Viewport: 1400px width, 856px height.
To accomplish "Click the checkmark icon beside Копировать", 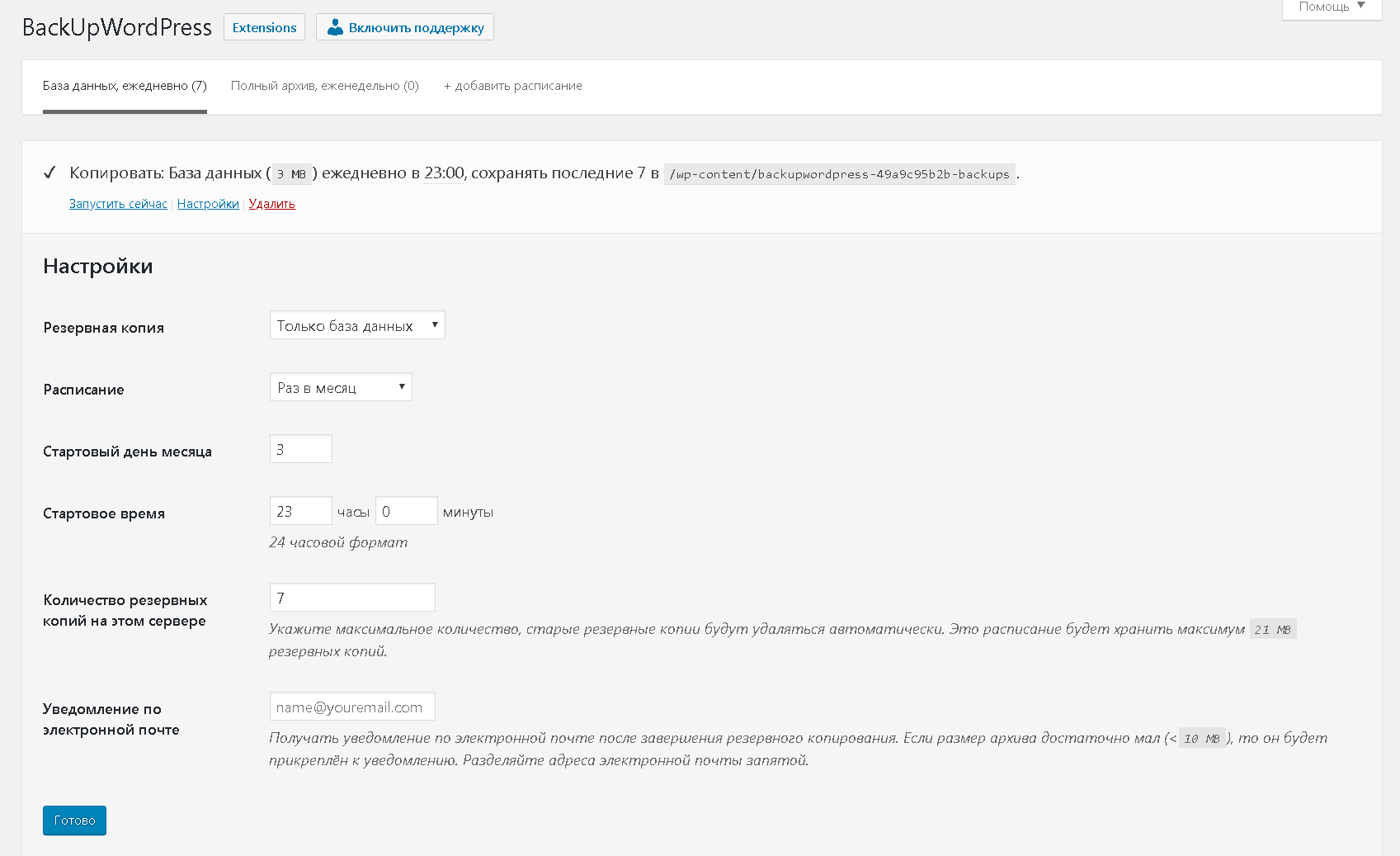I will [x=49, y=173].
